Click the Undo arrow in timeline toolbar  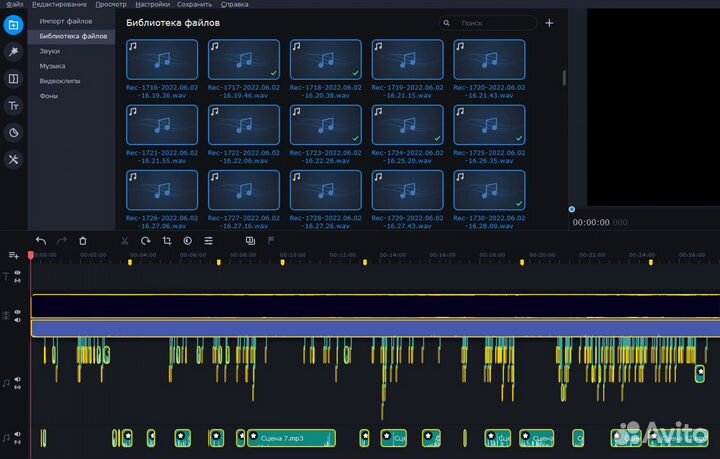pyautogui.click(x=41, y=240)
